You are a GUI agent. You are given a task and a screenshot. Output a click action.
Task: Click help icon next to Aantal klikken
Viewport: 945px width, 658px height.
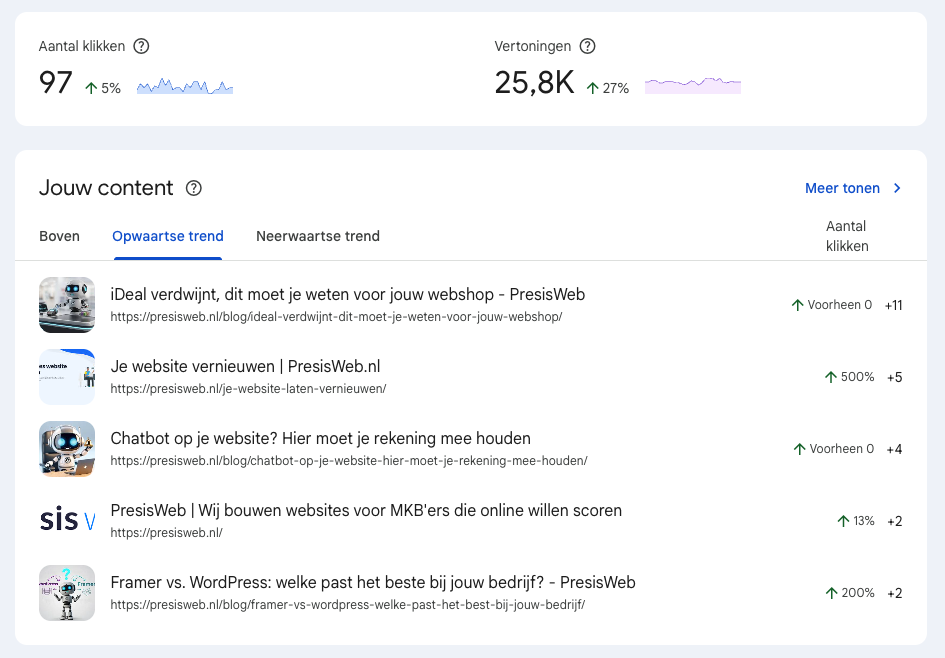pos(142,46)
